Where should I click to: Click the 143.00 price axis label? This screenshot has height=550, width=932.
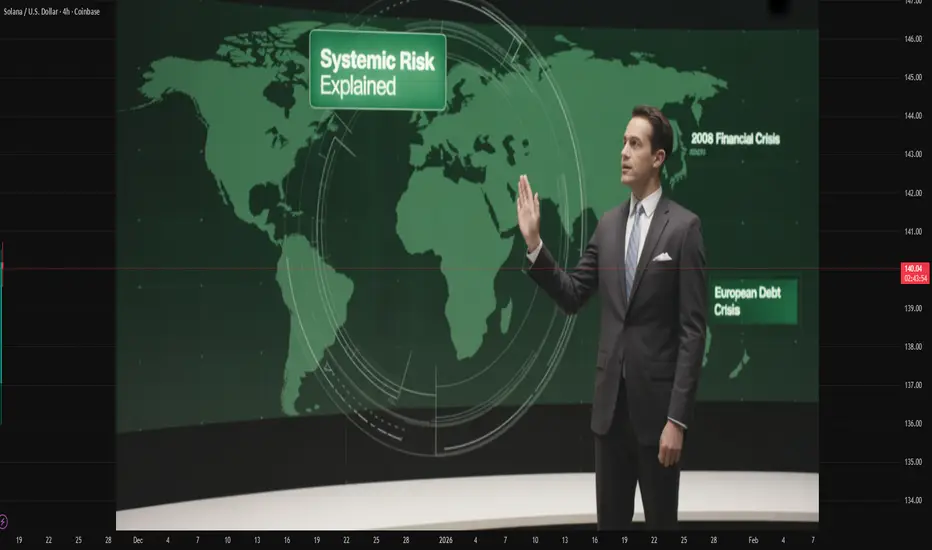pyautogui.click(x=913, y=154)
